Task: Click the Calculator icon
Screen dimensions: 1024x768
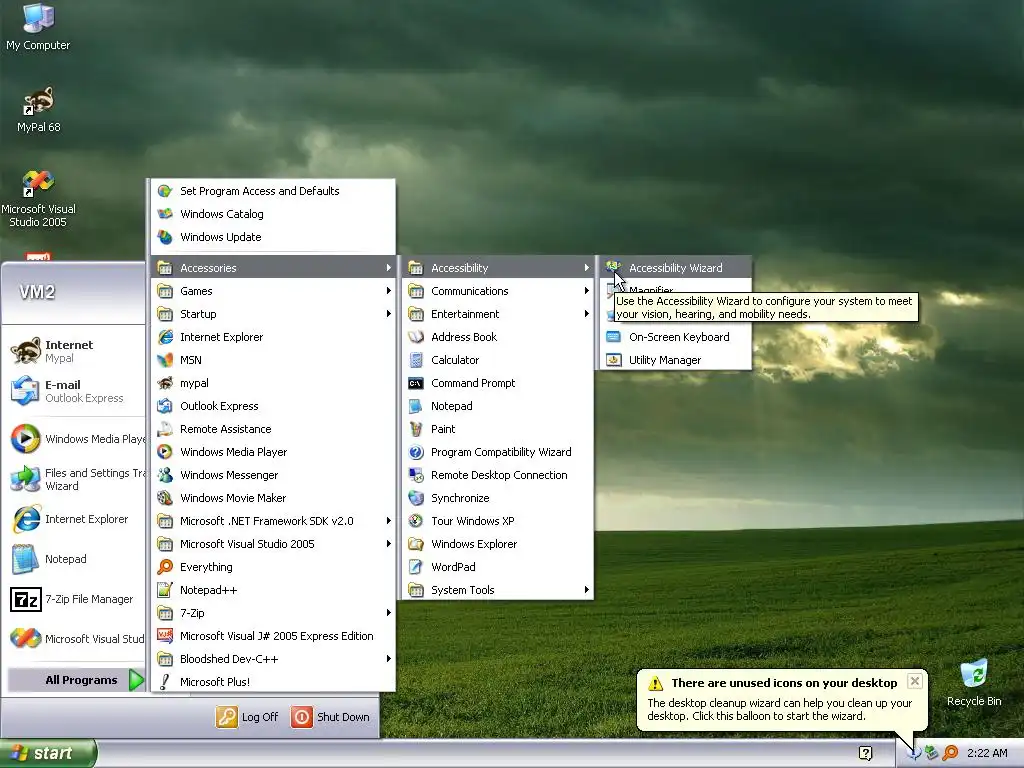Action: coord(416,360)
